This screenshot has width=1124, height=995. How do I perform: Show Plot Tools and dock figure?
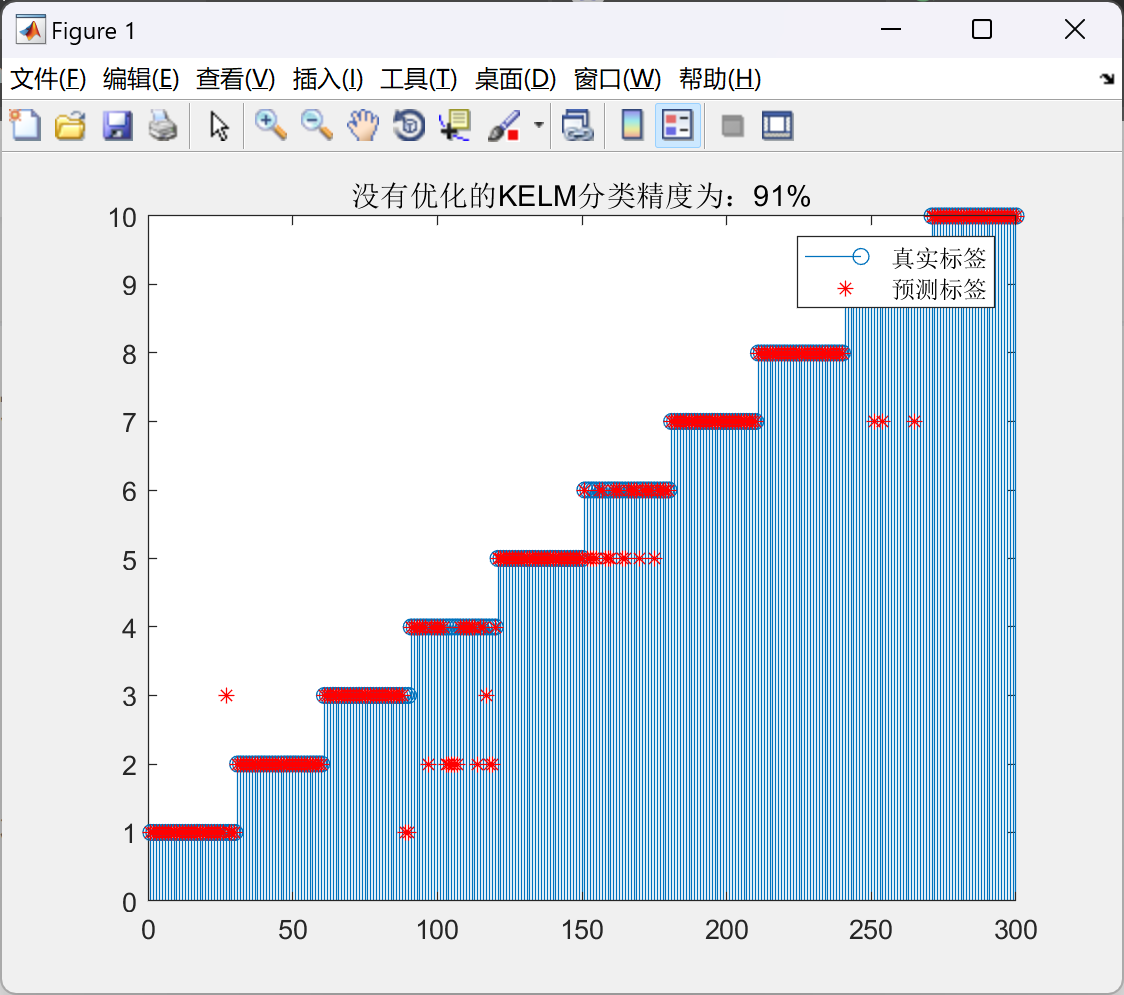pos(777,125)
